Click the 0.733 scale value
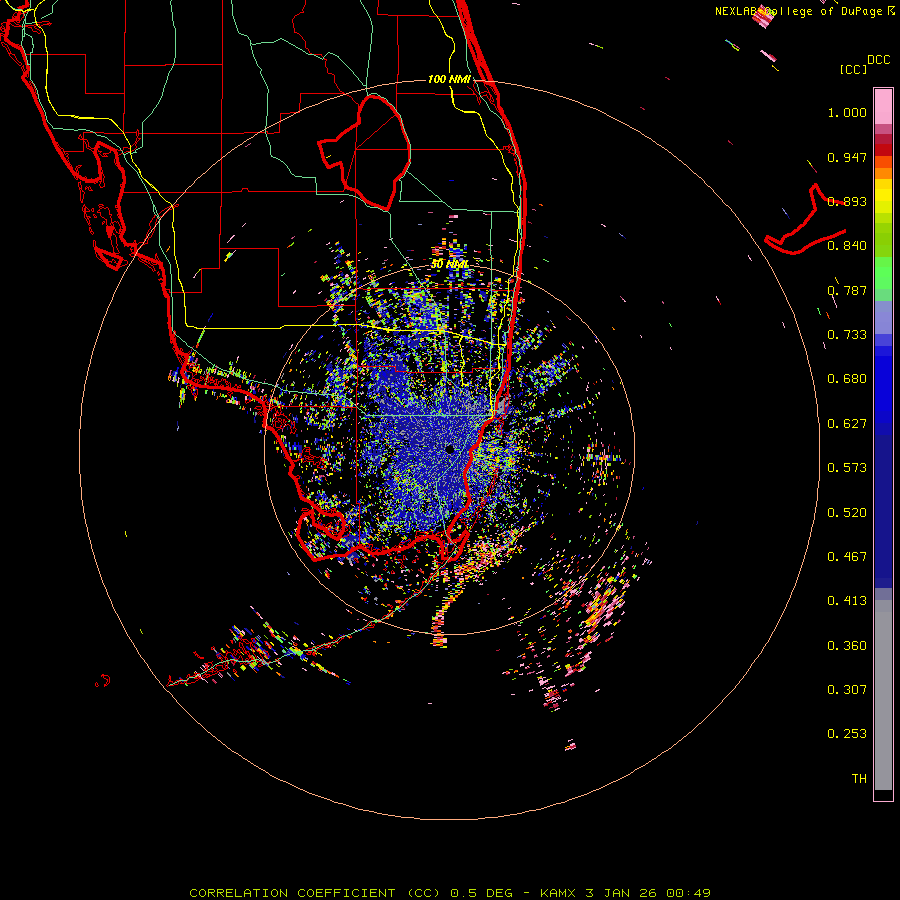 point(847,335)
